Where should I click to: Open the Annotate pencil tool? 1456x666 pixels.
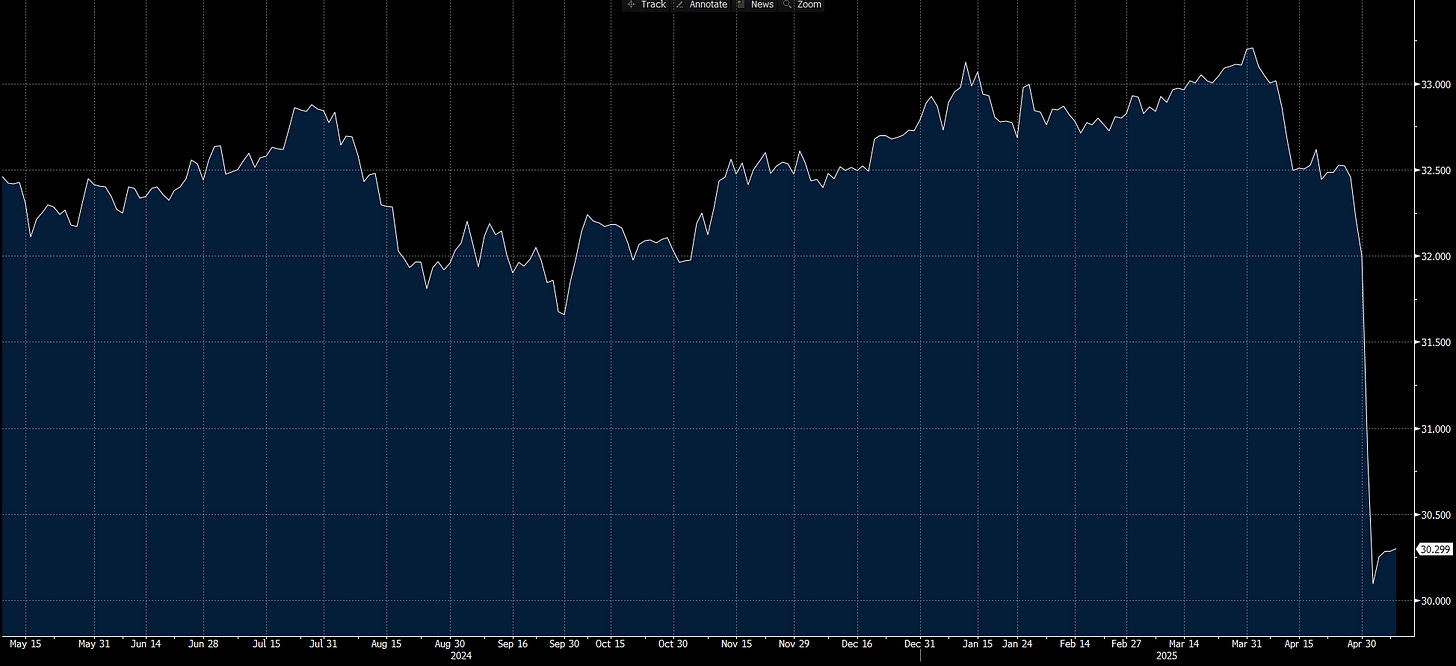701,5
